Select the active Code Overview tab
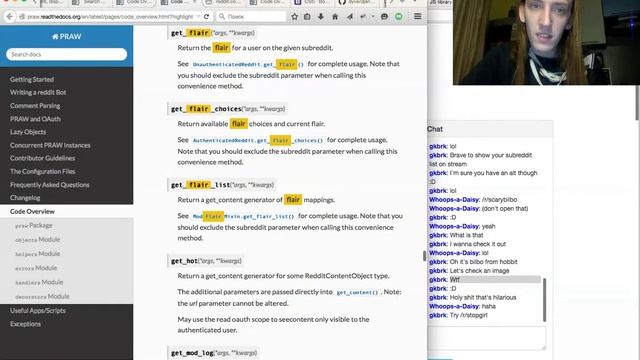This screenshot has width=640, height=360. [179, 2]
